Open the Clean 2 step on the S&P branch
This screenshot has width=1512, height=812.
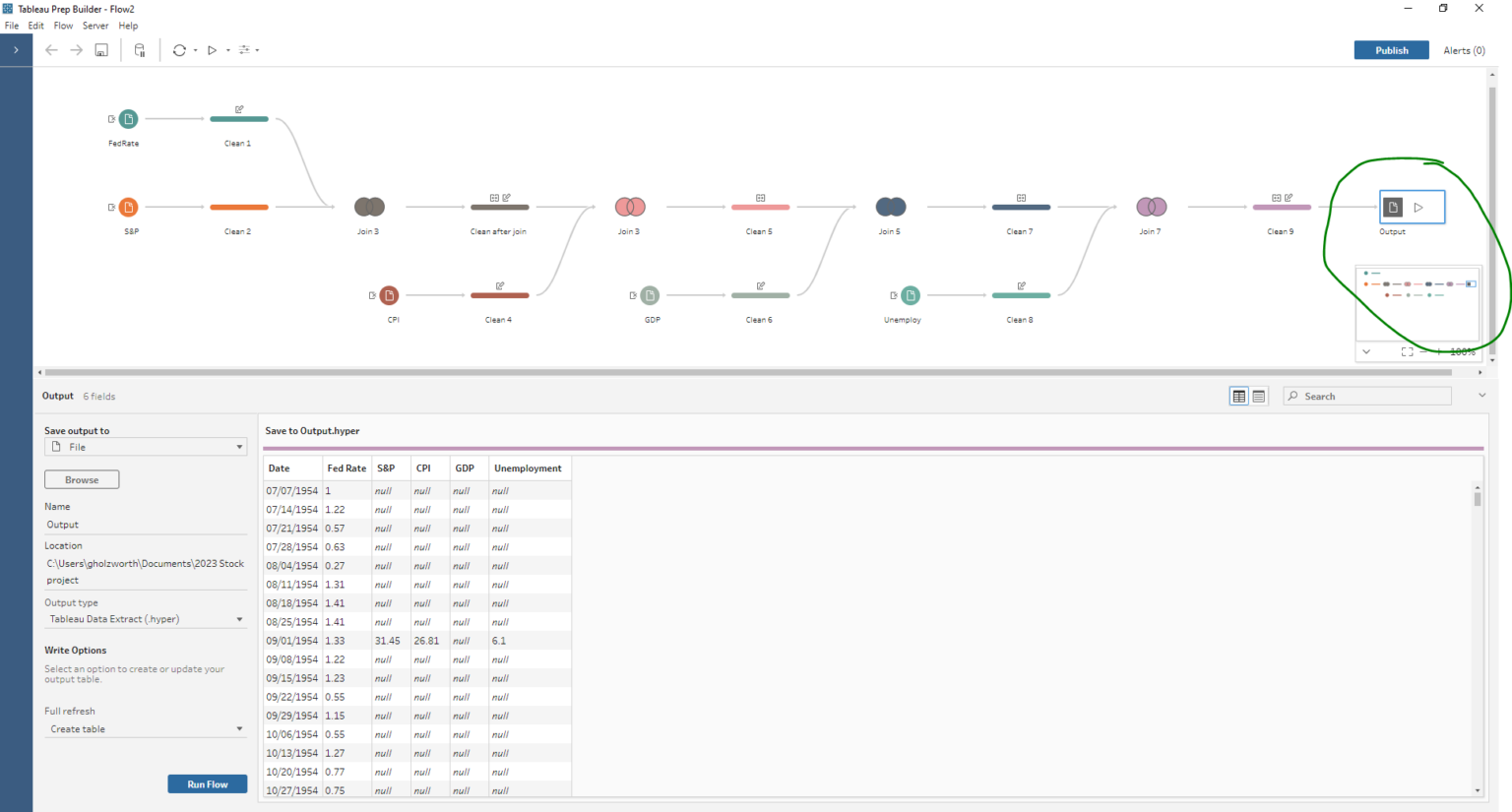click(x=237, y=207)
